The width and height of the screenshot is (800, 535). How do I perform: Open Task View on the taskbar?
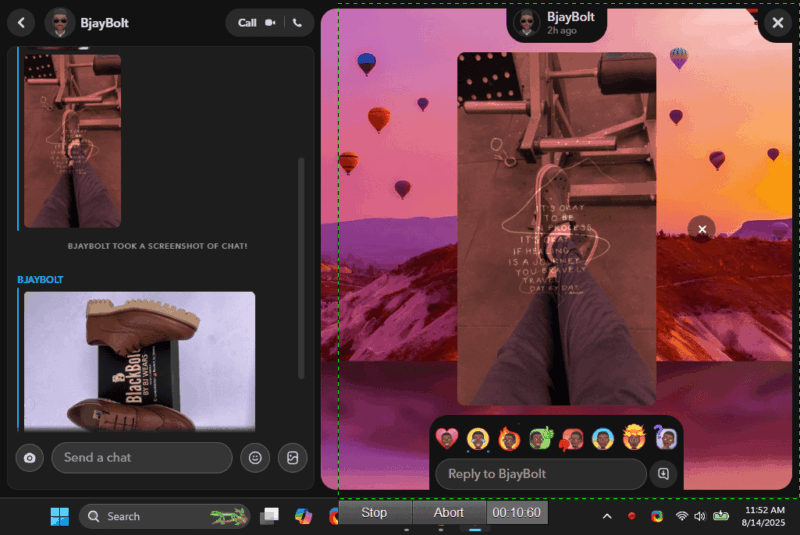[x=269, y=517]
